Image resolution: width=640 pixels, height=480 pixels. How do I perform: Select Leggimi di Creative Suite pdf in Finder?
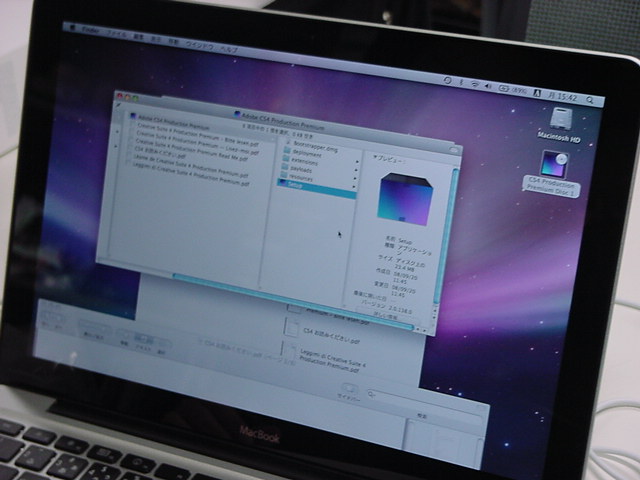191,174
